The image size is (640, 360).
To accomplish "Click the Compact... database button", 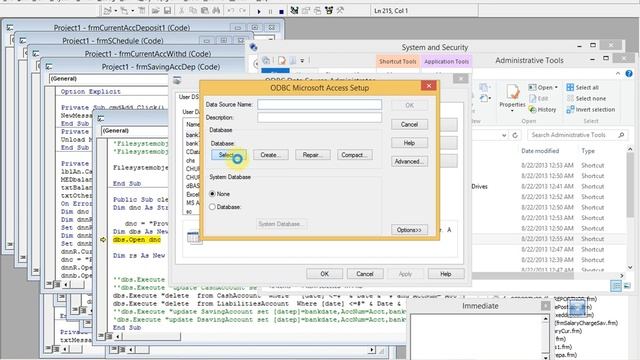I will pyautogui.click(x=354, y=155).
